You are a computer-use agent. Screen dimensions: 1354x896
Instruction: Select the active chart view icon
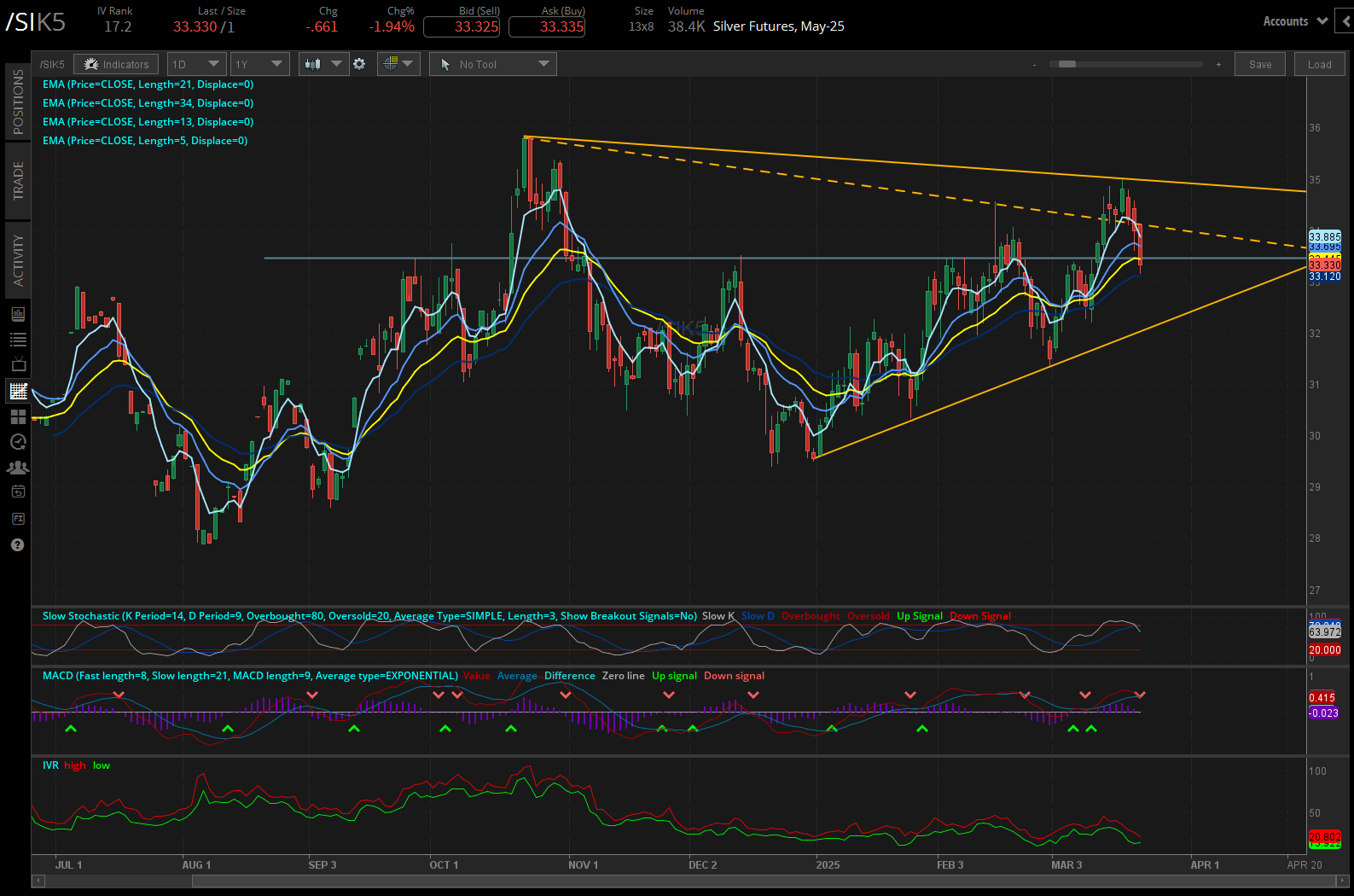[x=18, y=391]
